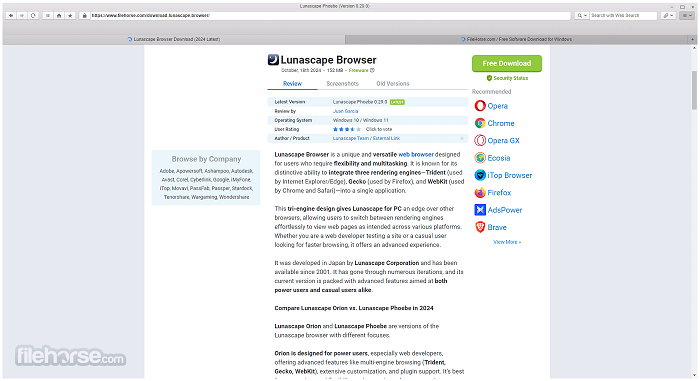The image size is (700, 381).
Task: Click the View More link
Action: tap(507, 242)
